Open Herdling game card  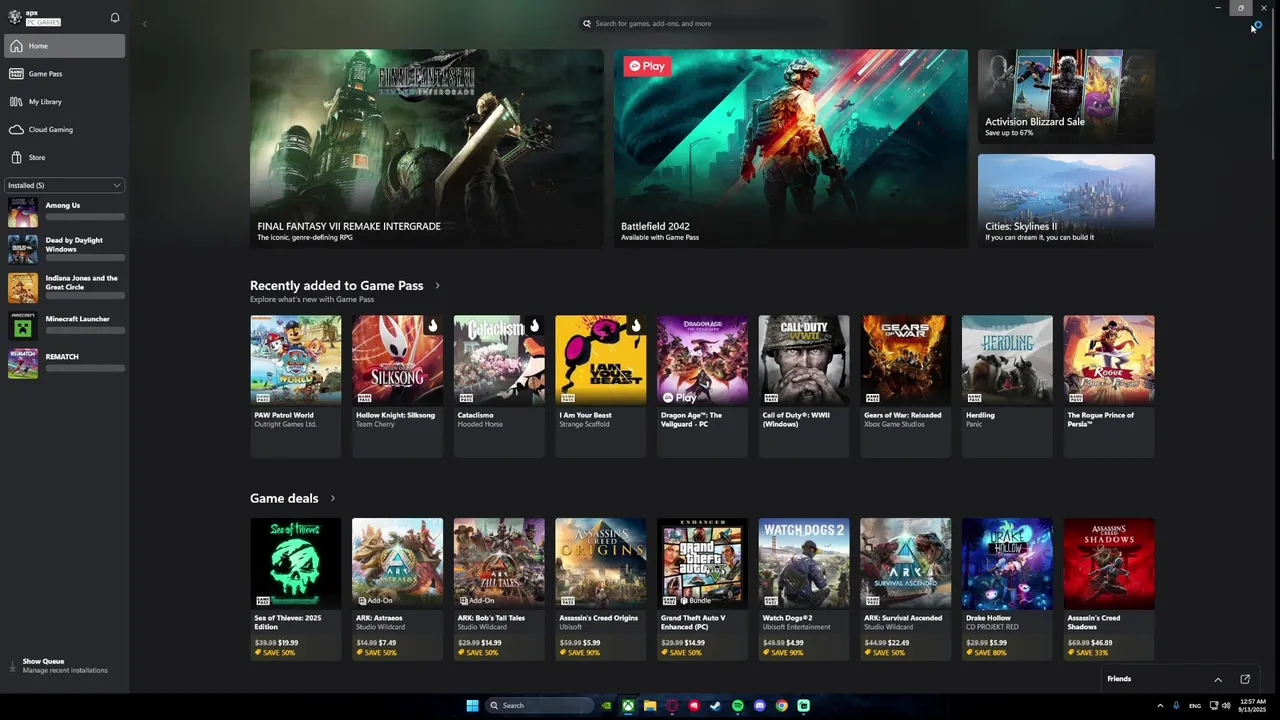click(x=1007, y=386)
